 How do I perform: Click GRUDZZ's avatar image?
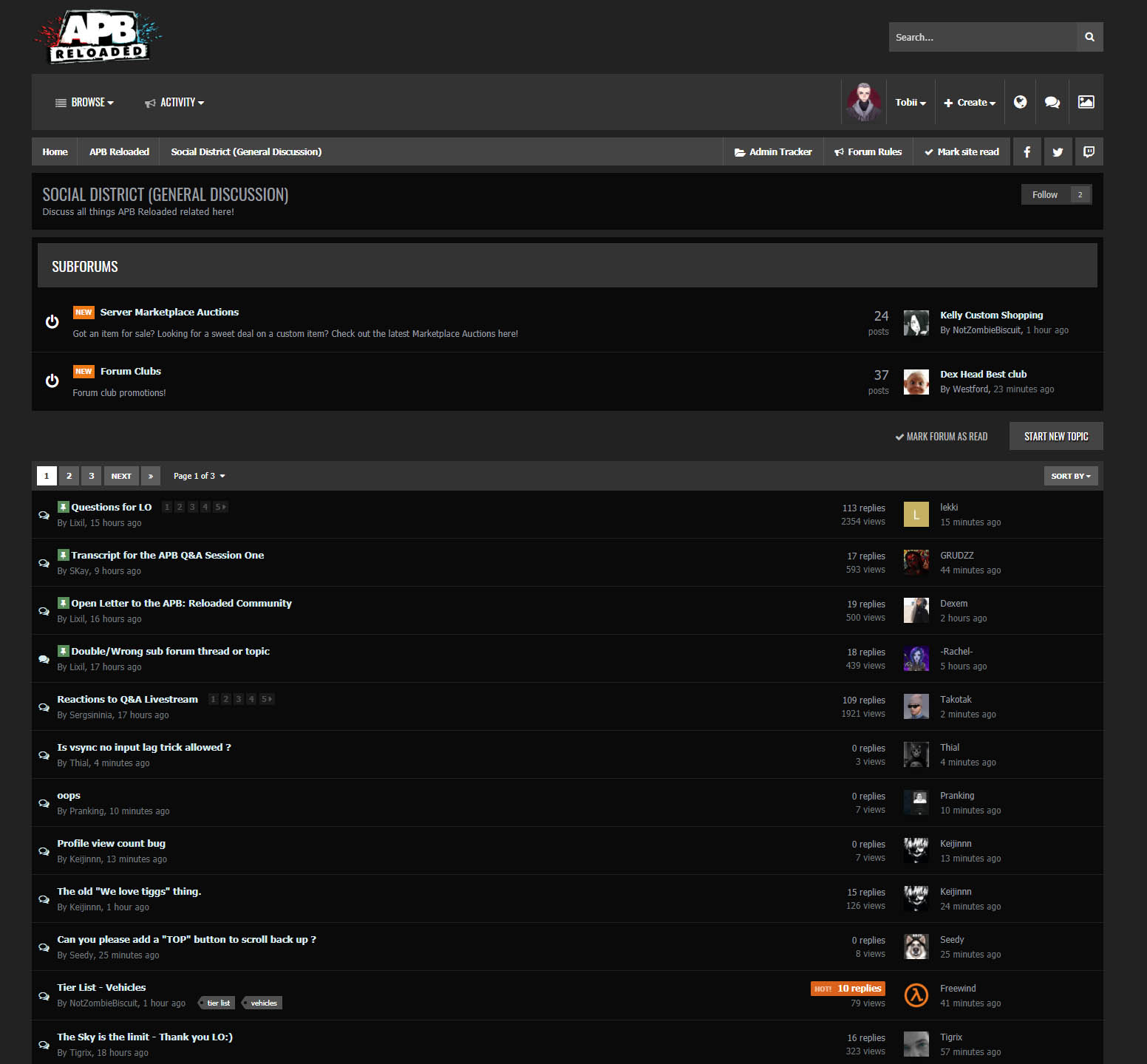916,562
